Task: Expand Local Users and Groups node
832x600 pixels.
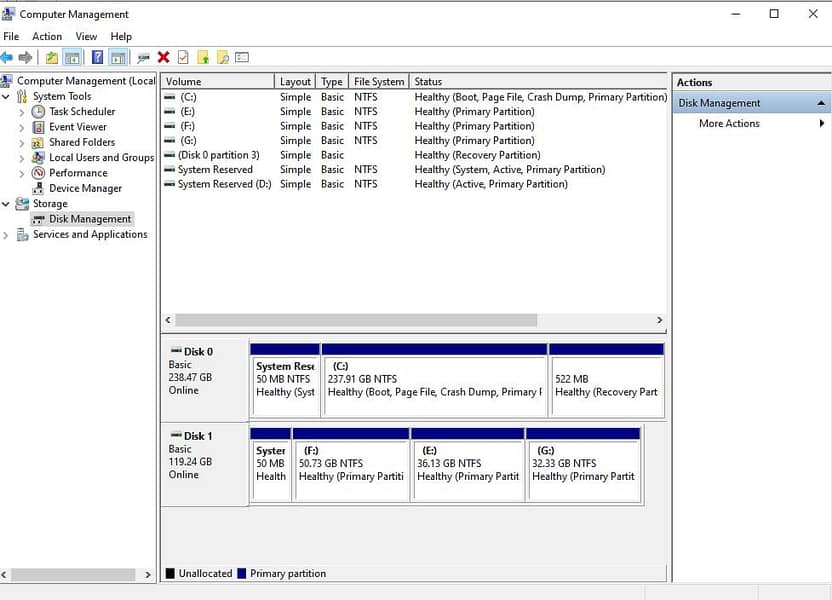Action: 21,158
